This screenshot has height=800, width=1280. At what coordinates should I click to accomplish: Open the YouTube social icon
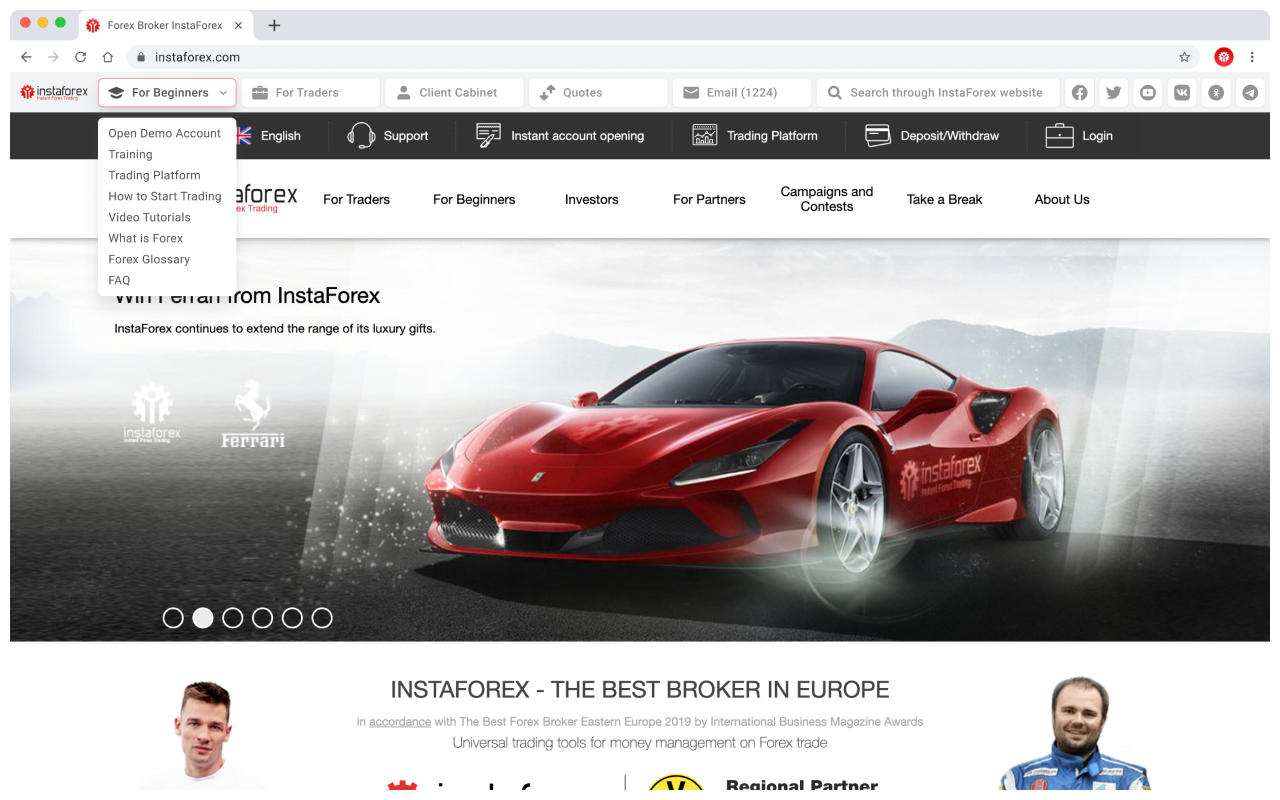point(1148,93)
